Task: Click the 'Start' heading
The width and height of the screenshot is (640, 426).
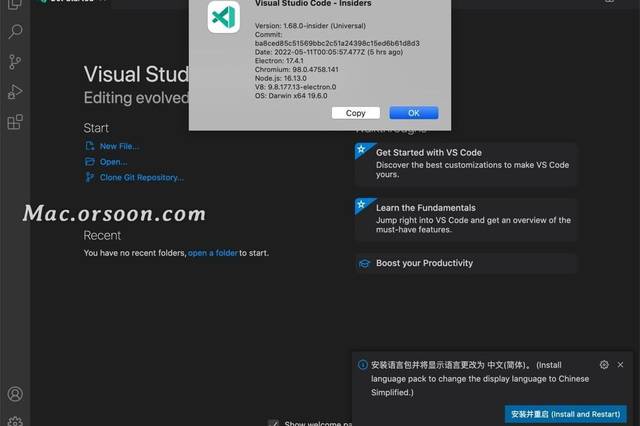Action: 96,128
